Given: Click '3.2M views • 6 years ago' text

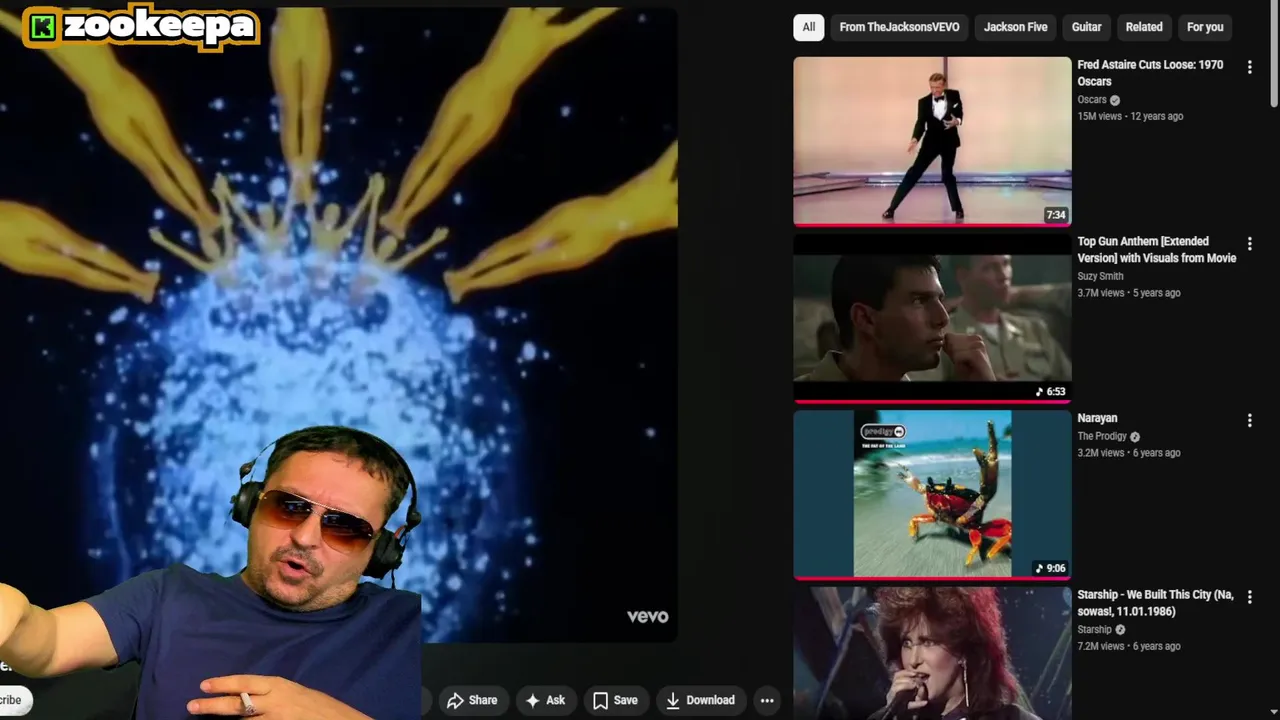Looking at the screenshot, I should click(x=1129, y=453).
